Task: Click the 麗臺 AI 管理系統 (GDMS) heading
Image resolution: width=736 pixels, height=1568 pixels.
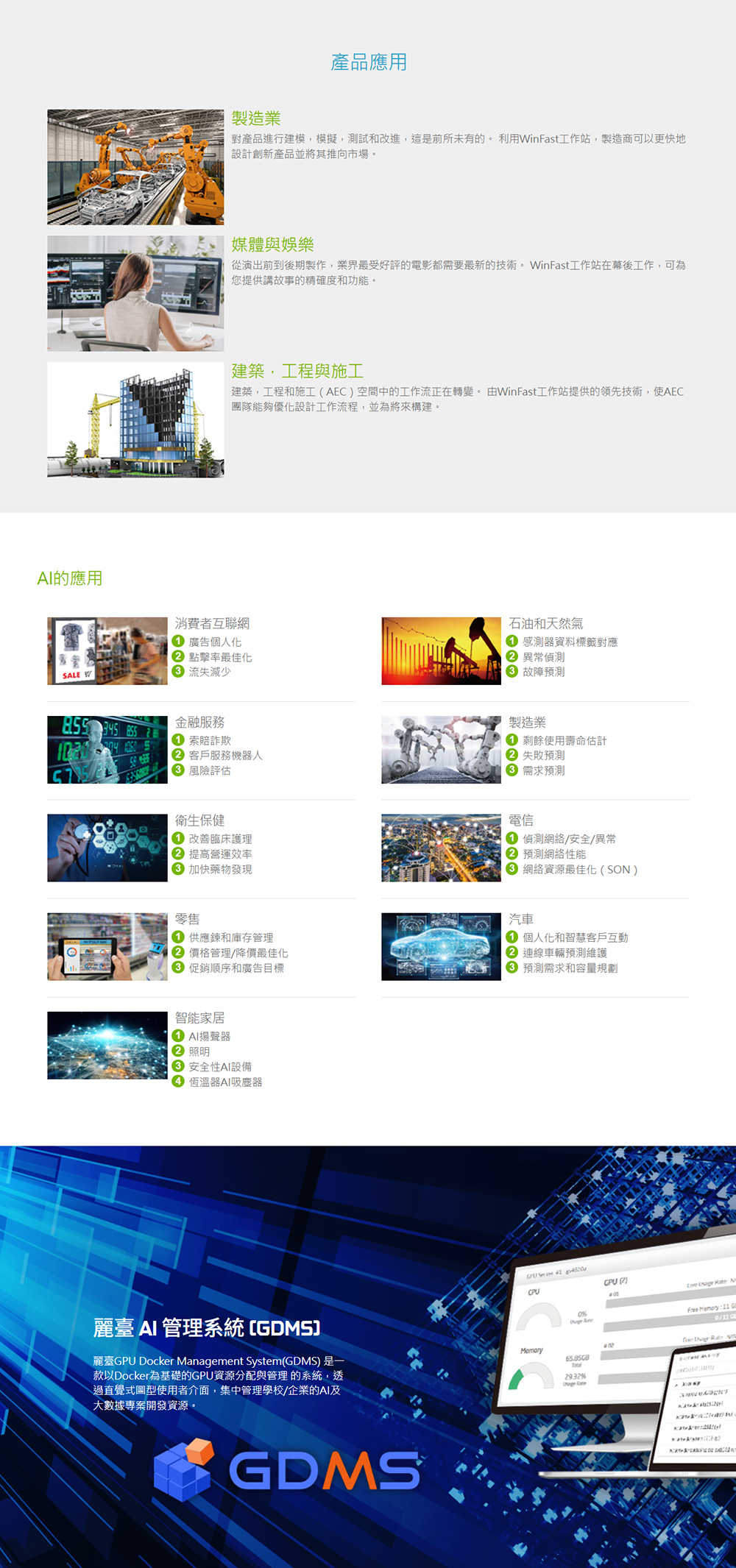Action: (207, 1328)
